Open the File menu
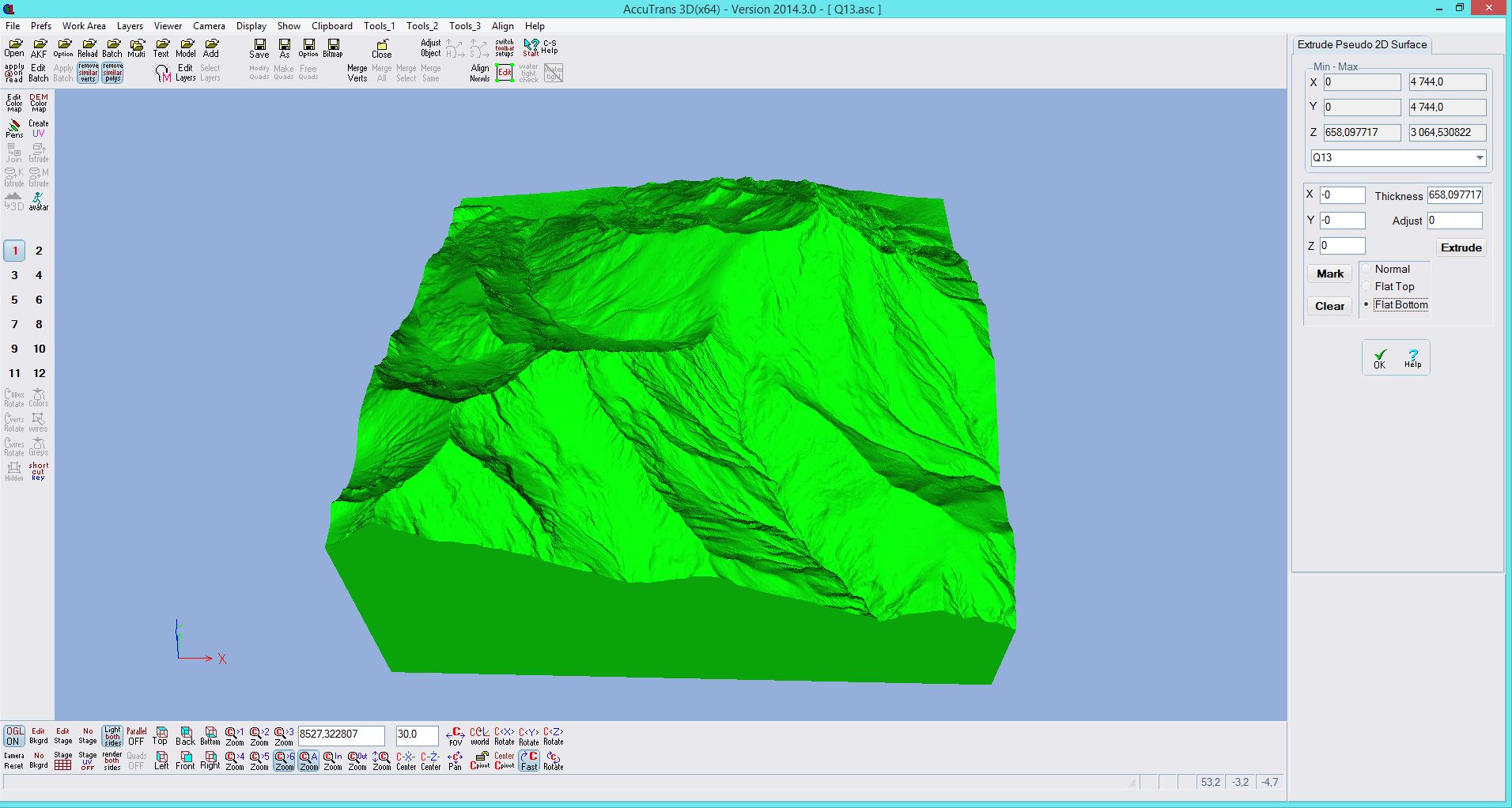 pos(13,26)
